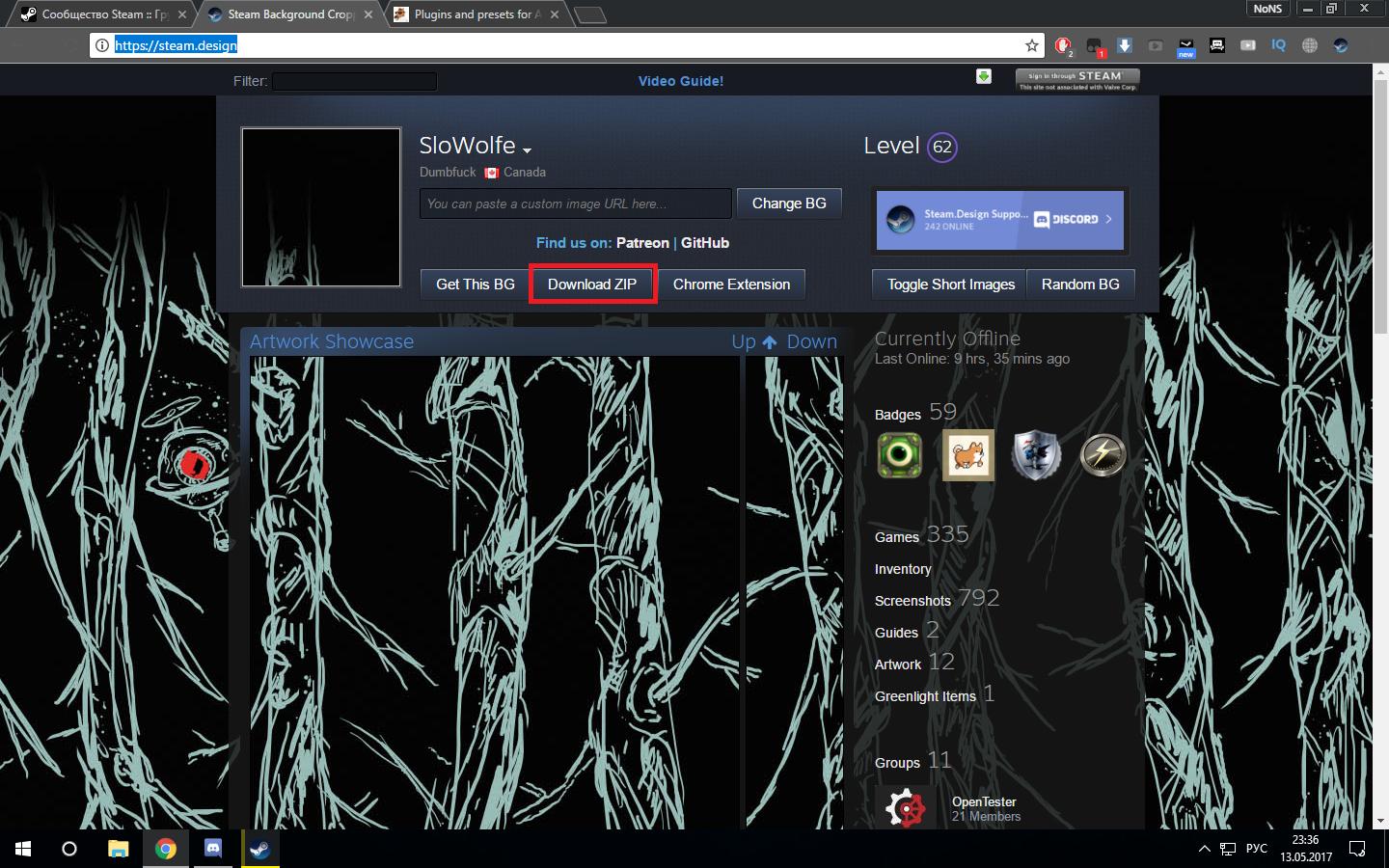Click the green eye badge icon
This screenshot has width=1389, height=868.
899,455
